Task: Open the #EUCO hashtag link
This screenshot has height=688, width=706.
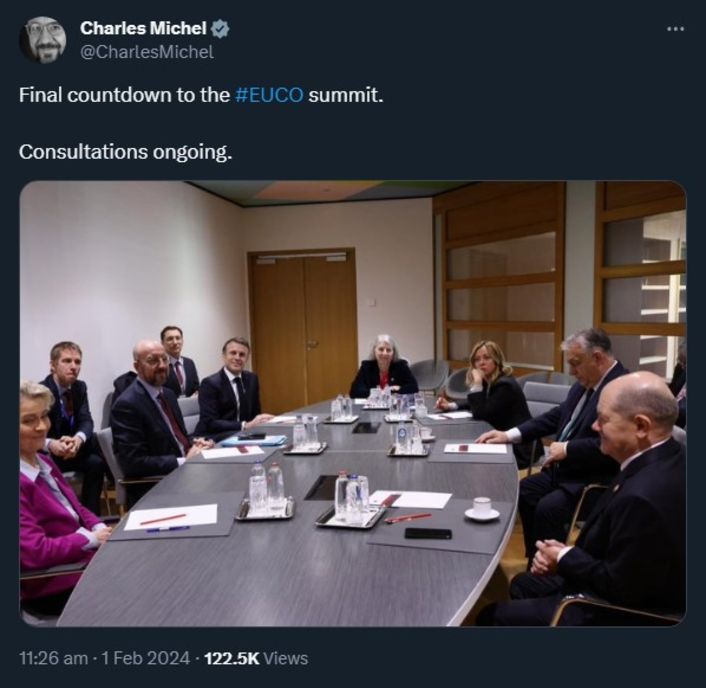Action: pos(269,96)
